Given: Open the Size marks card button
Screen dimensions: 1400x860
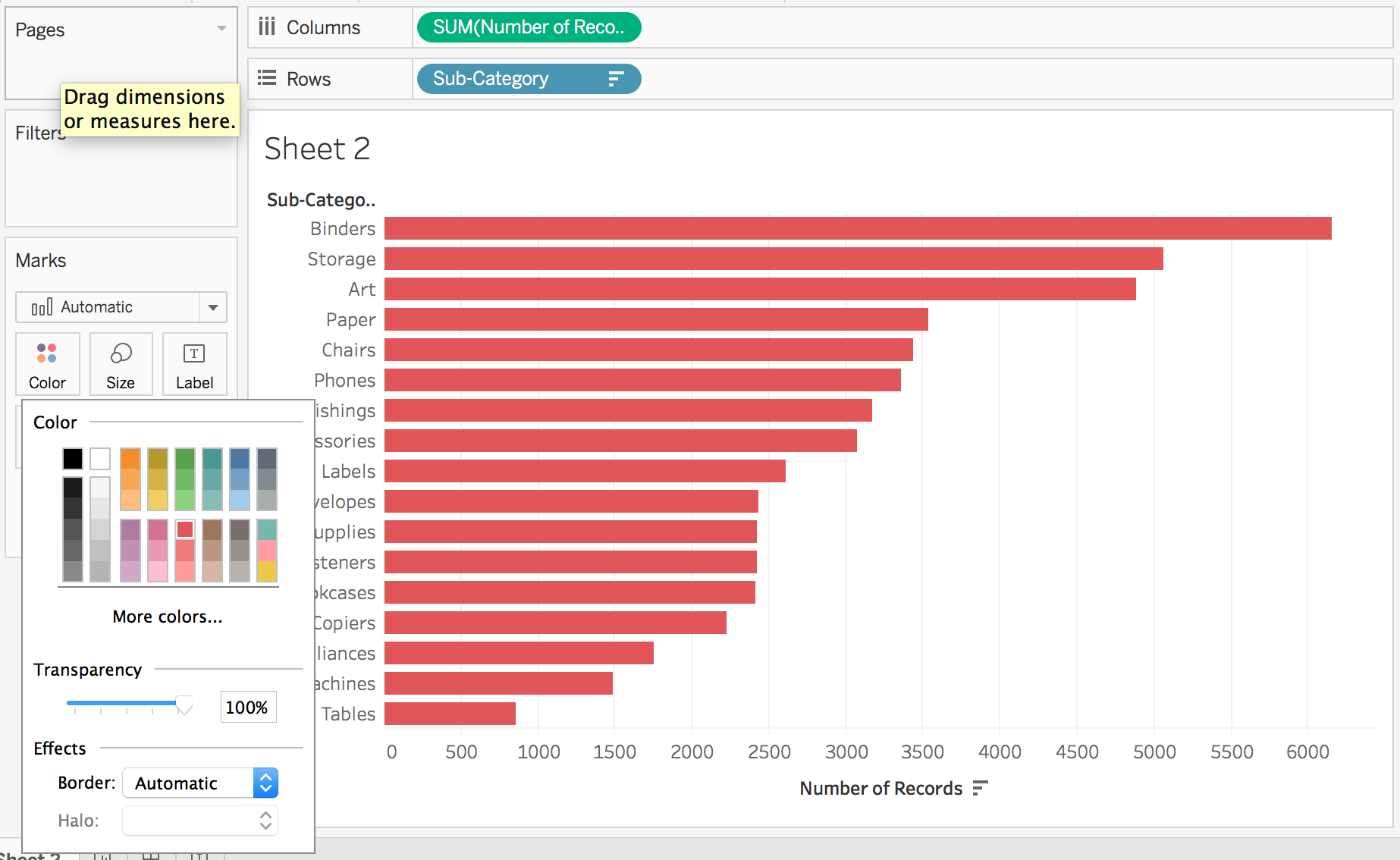Looking at the screenshot, I should point(121,365).
